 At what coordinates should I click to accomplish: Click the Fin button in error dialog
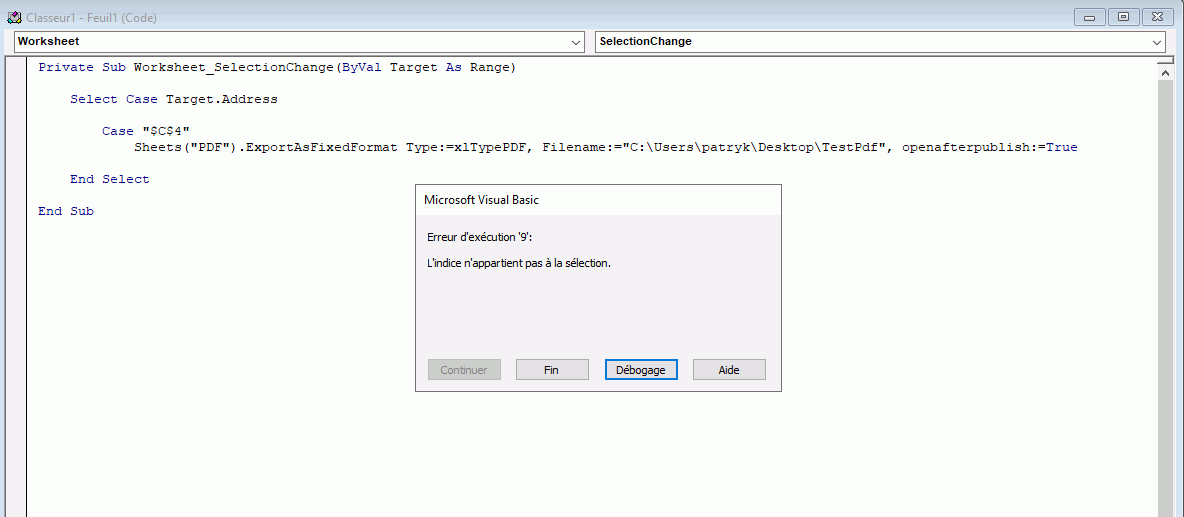552,370
